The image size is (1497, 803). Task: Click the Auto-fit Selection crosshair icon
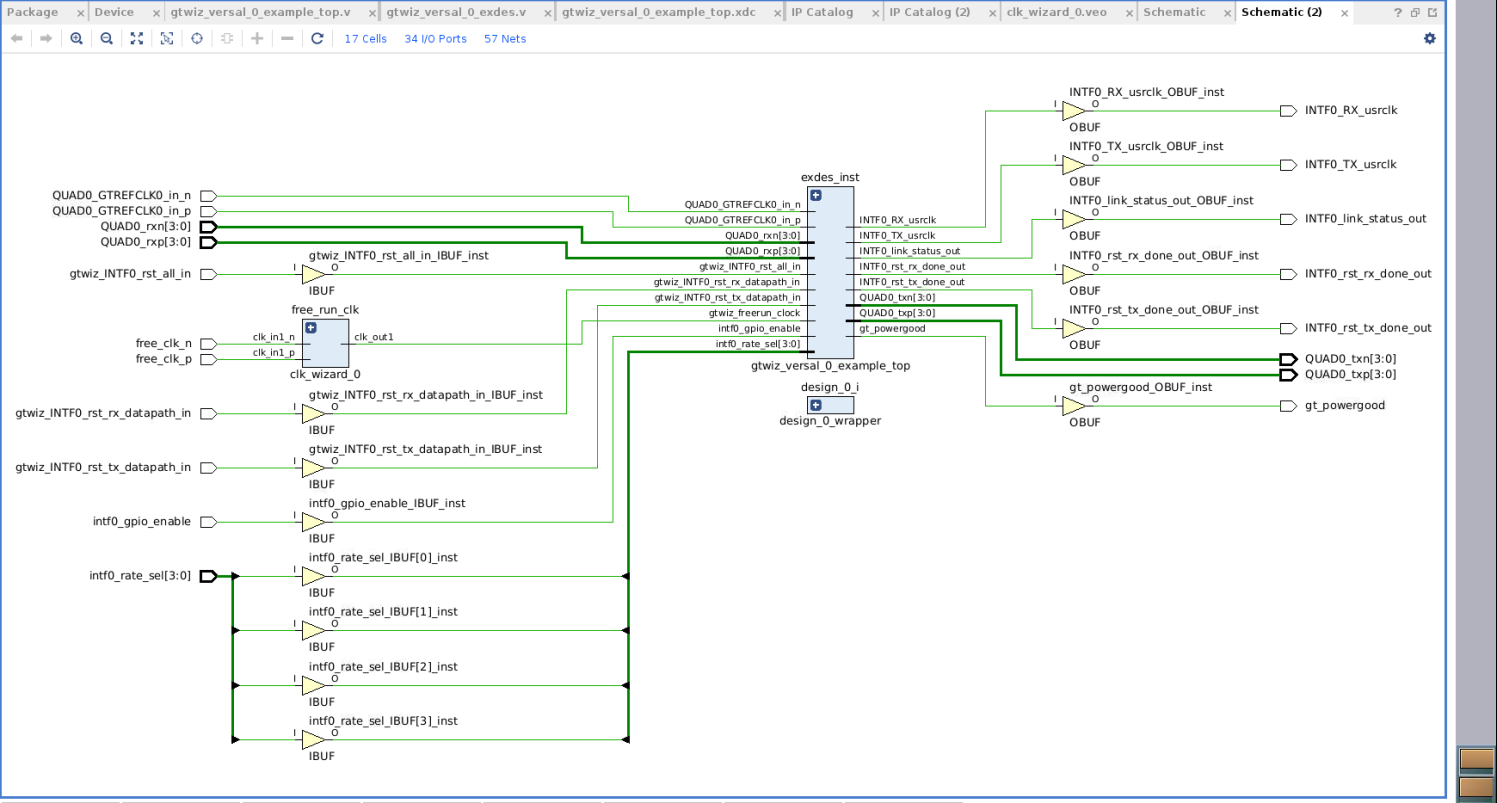pyautogui.click(x=197, y=38)
